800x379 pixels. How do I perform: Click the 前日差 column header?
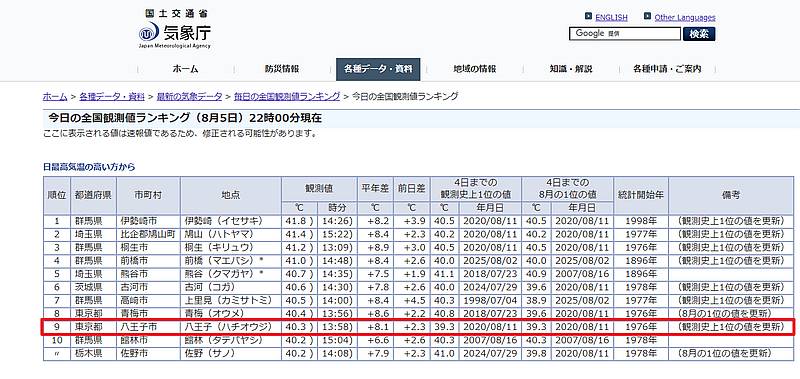coord(412,189)
